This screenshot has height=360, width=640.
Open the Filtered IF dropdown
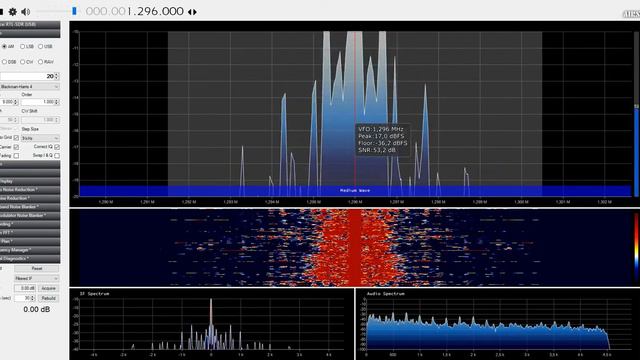(x=37, y=278)
